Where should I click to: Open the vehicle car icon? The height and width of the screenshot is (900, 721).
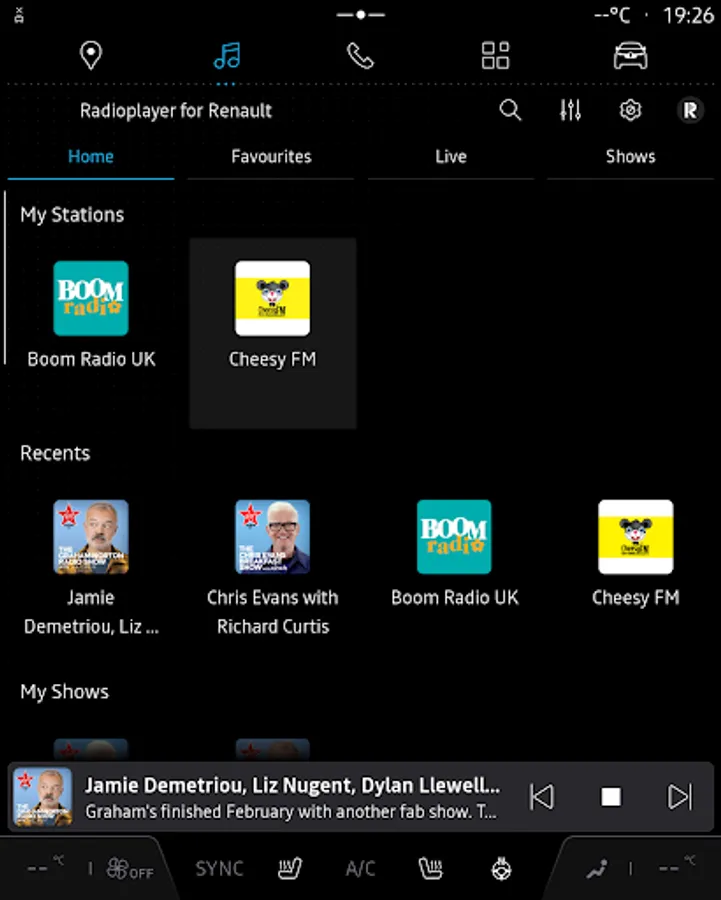click(630, 56)
